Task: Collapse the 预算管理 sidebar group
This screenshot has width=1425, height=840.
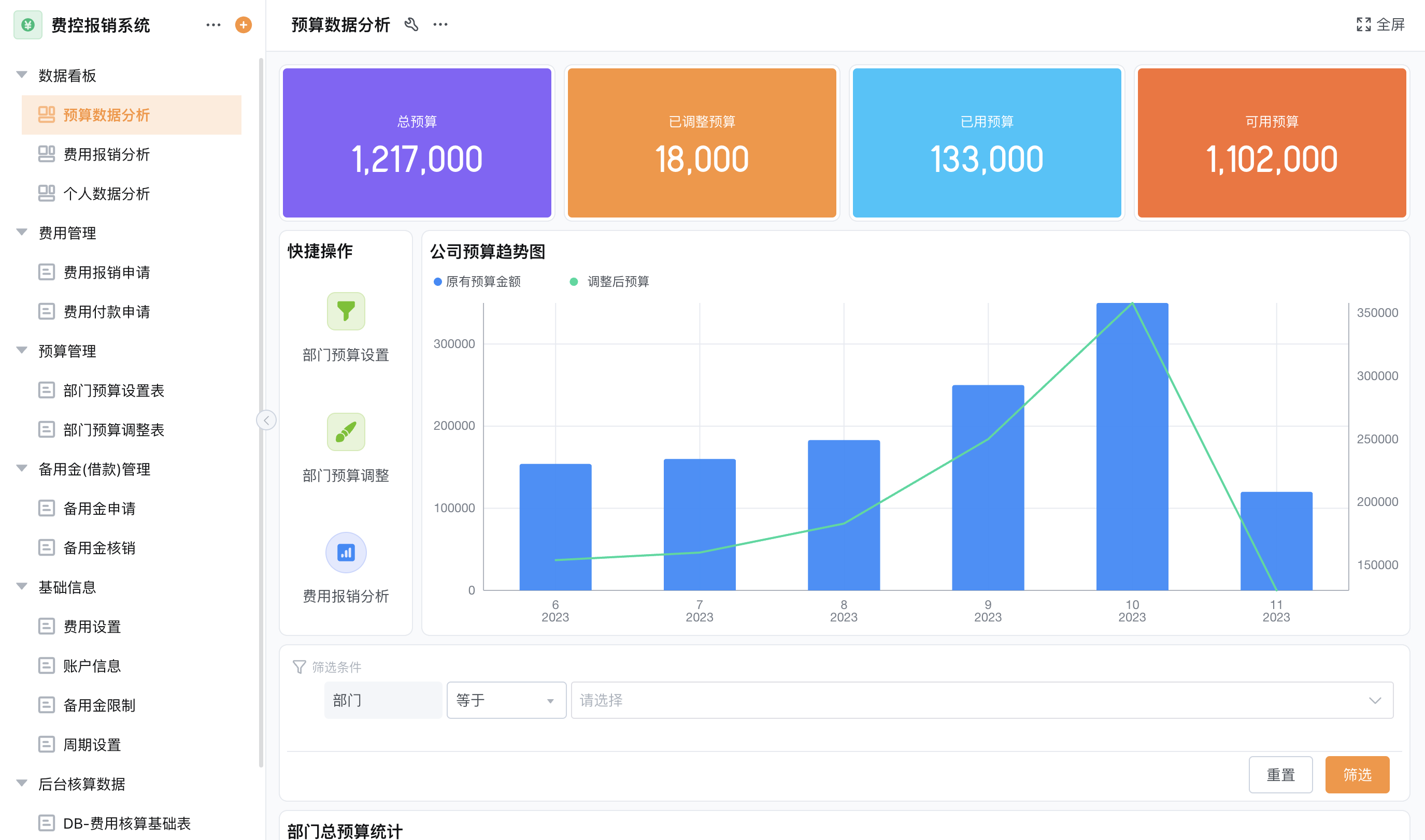Action: [22, 351]
